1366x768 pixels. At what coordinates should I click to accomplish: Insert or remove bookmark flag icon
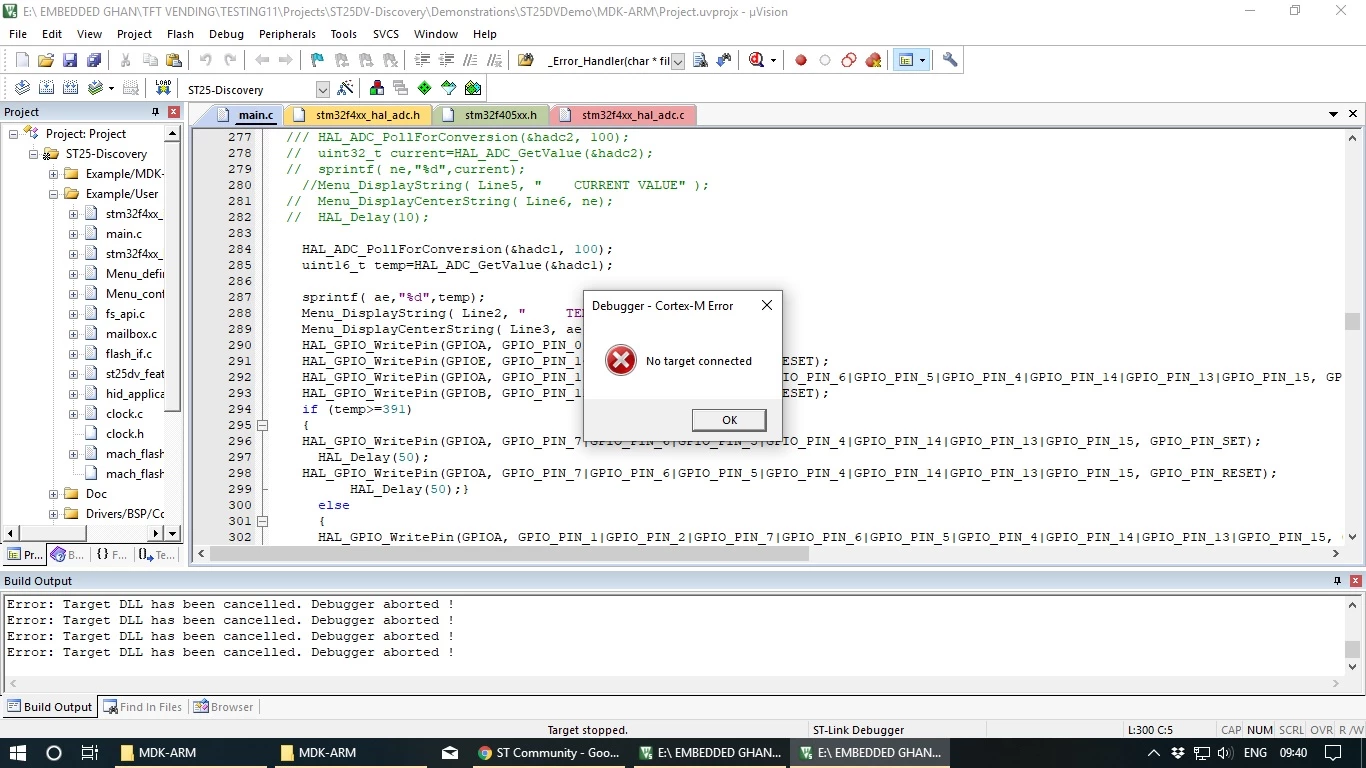tap(317, 60)
